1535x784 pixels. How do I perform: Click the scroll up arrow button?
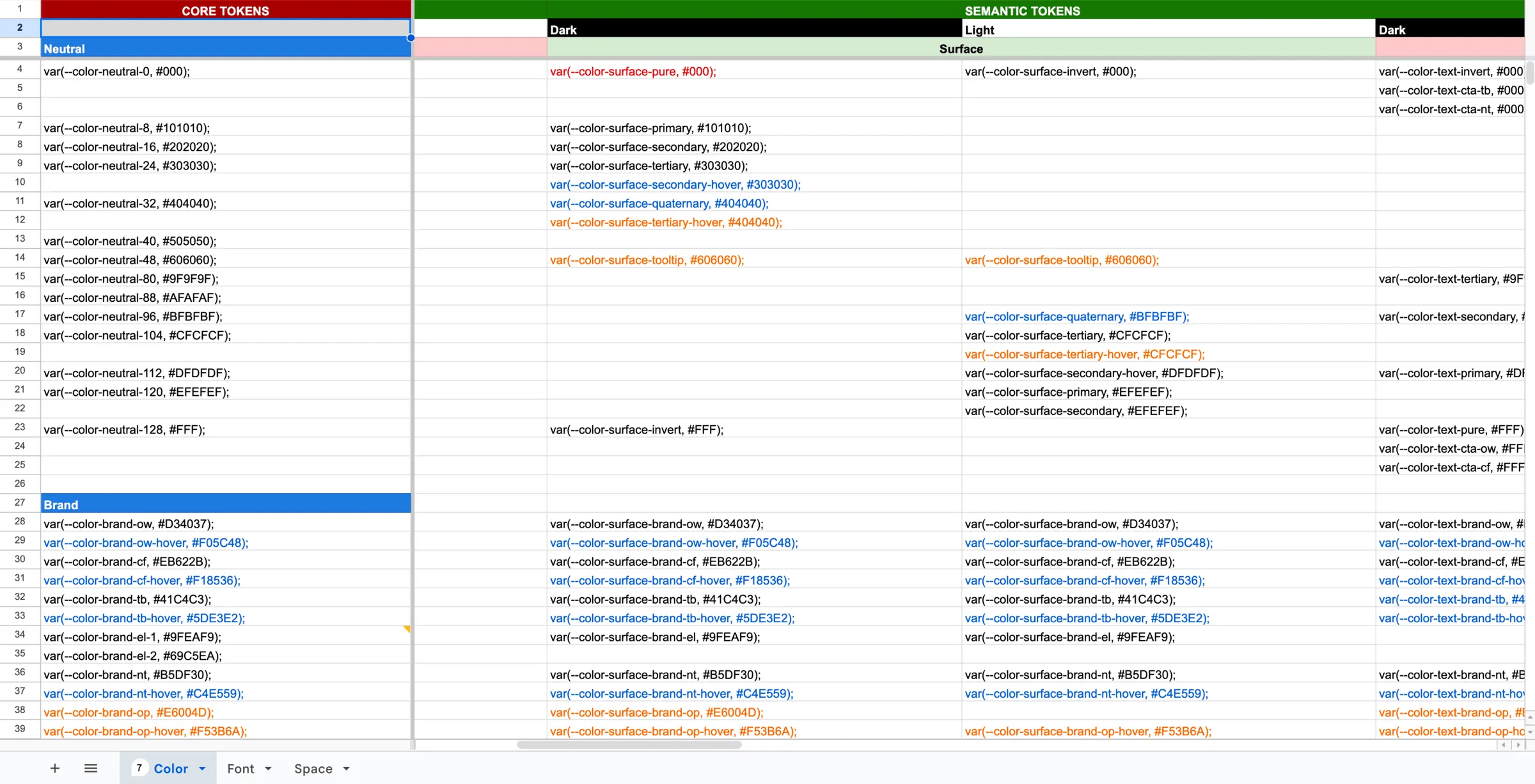[1530, 717]
